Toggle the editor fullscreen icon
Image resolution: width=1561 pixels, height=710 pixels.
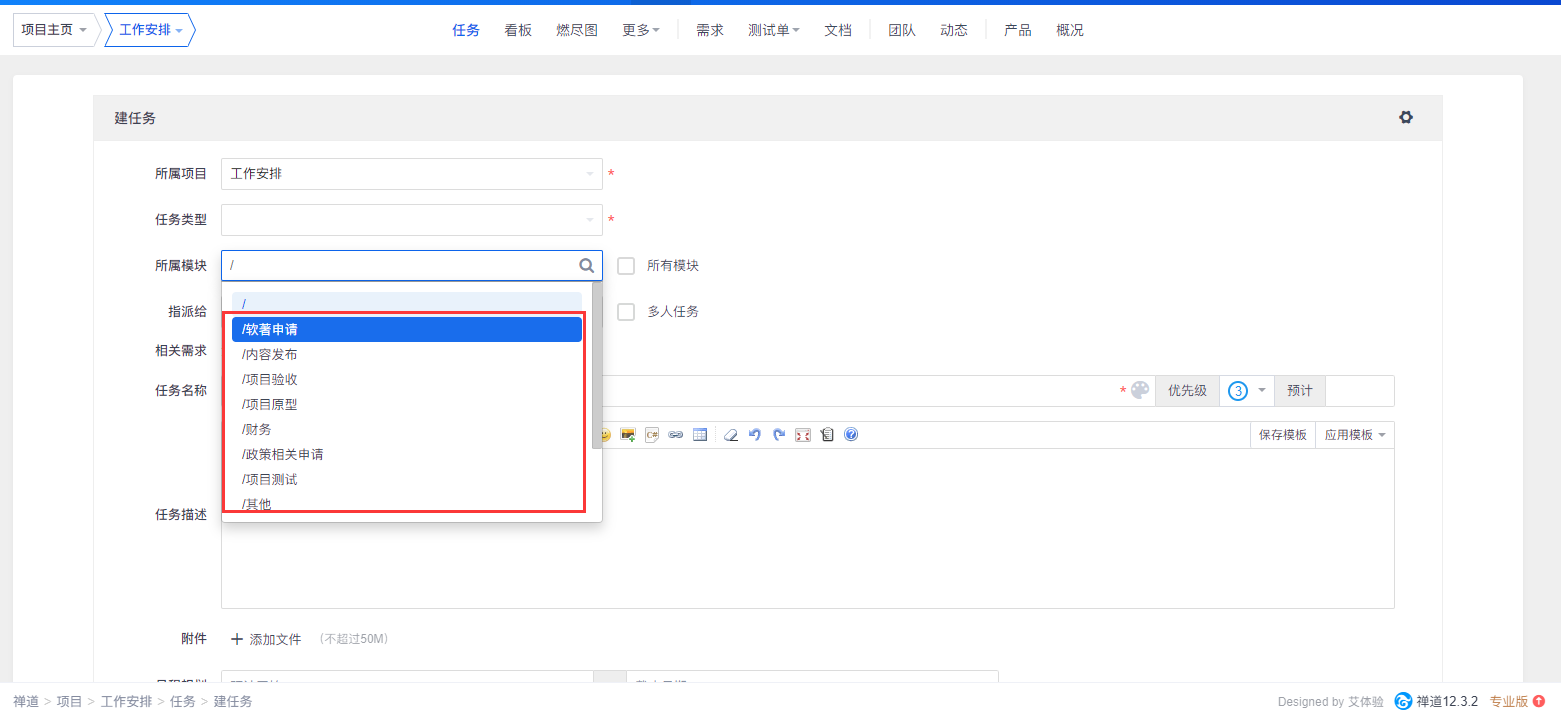click(803, 435)
